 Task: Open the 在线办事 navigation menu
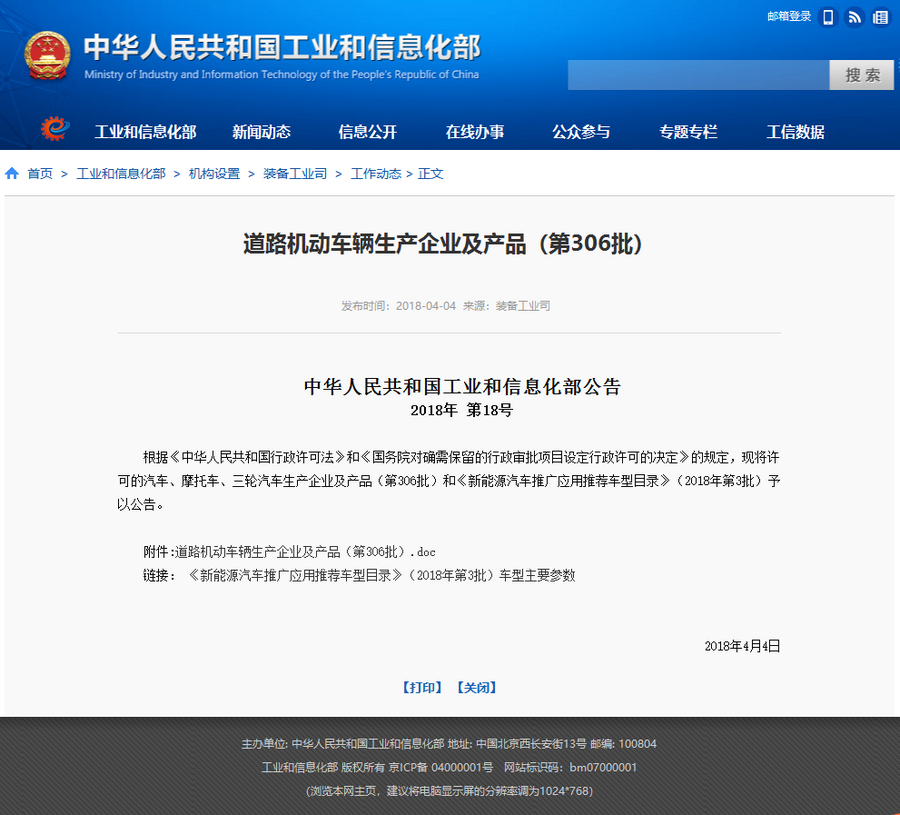coord(475,132)
